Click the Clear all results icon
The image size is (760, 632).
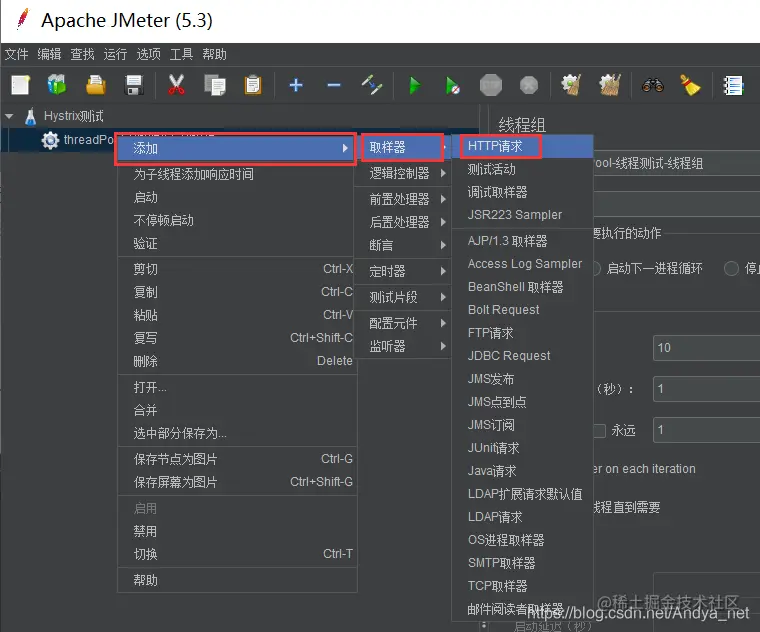tap(610, 85)
